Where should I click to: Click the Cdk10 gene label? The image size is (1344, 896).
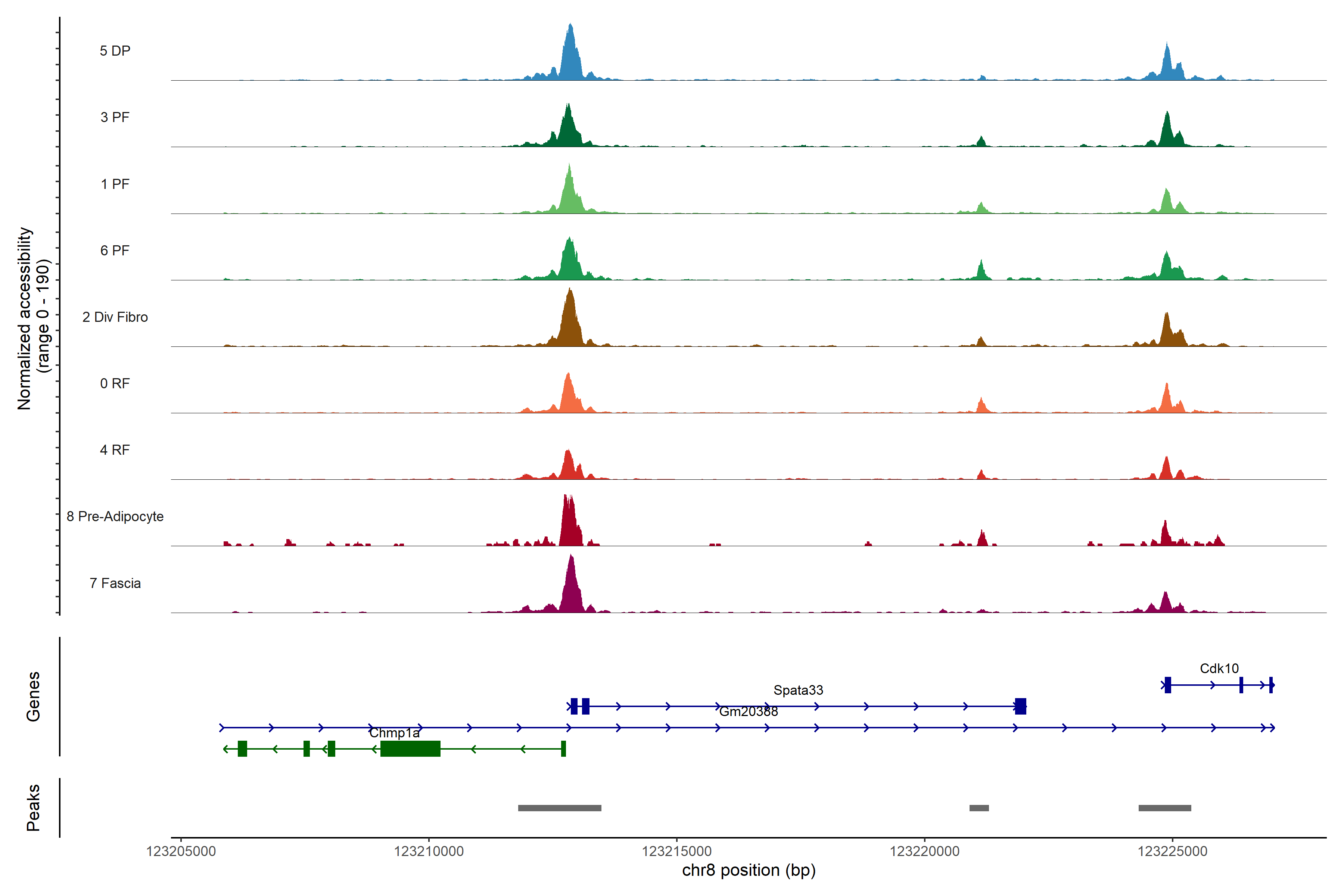click(1219, 669)
